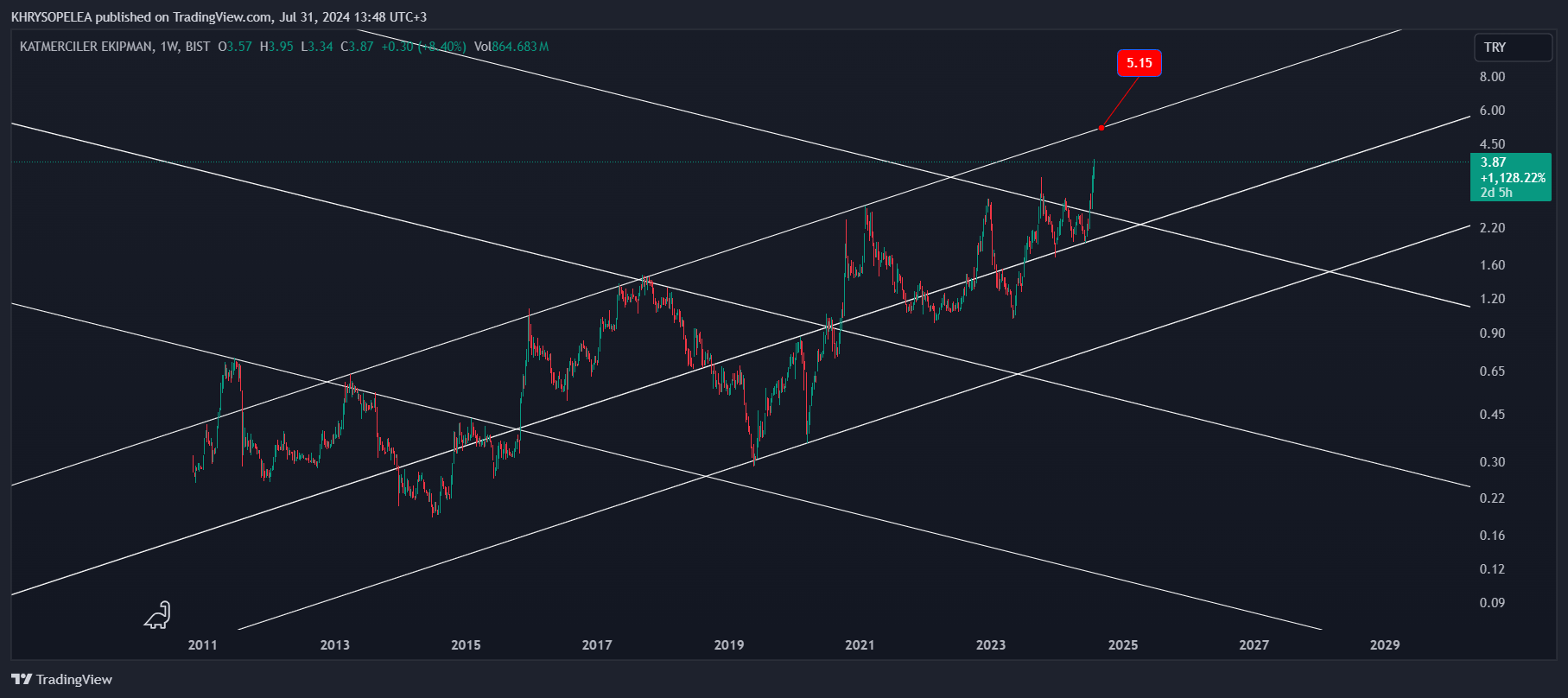1568x698 pixels.
Task: Click the 2025 label on time axis
Action: 1123,645
